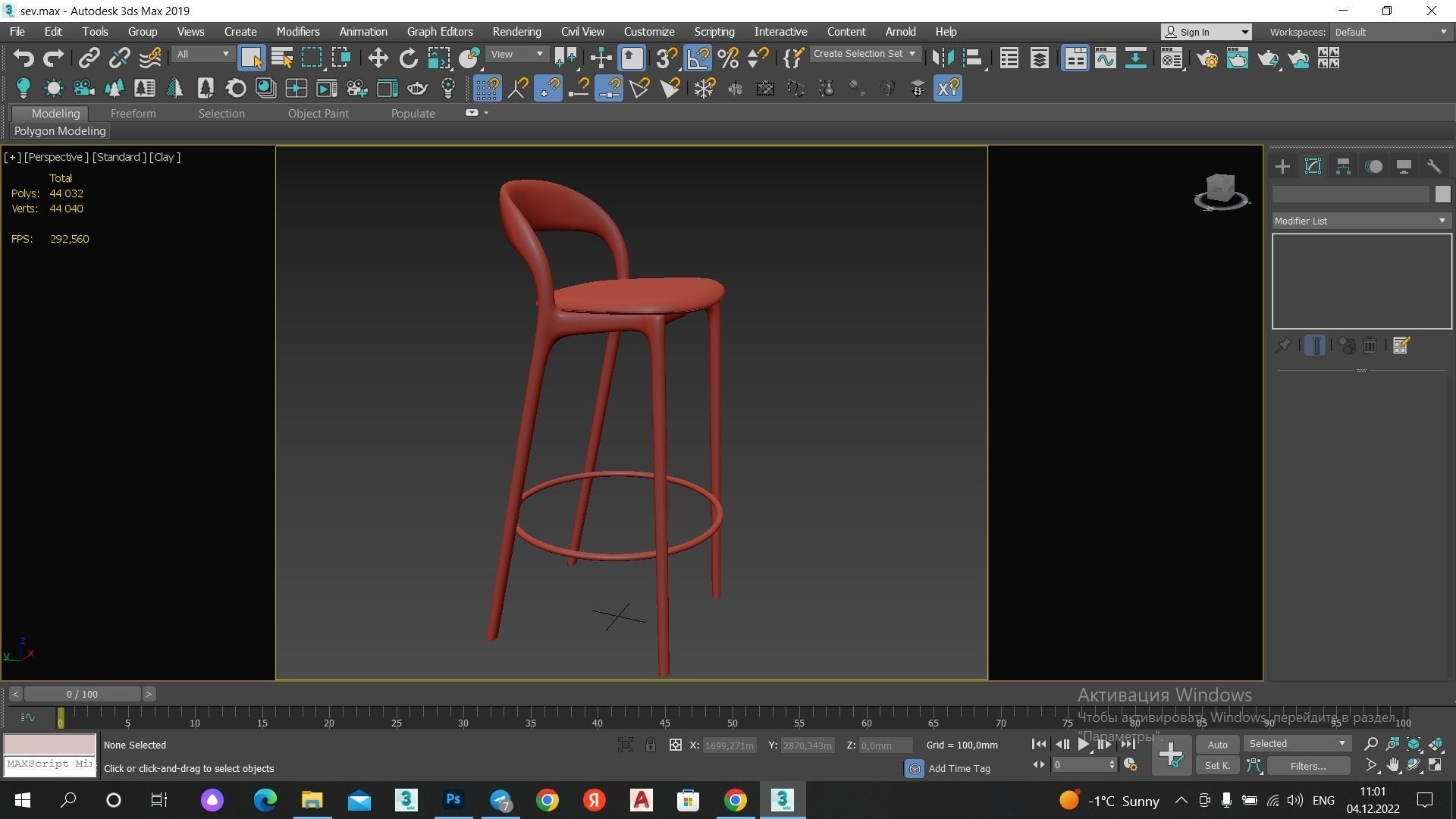Choose the Select and Rotate tool
Screen dimensions: 1456x819
408,58
